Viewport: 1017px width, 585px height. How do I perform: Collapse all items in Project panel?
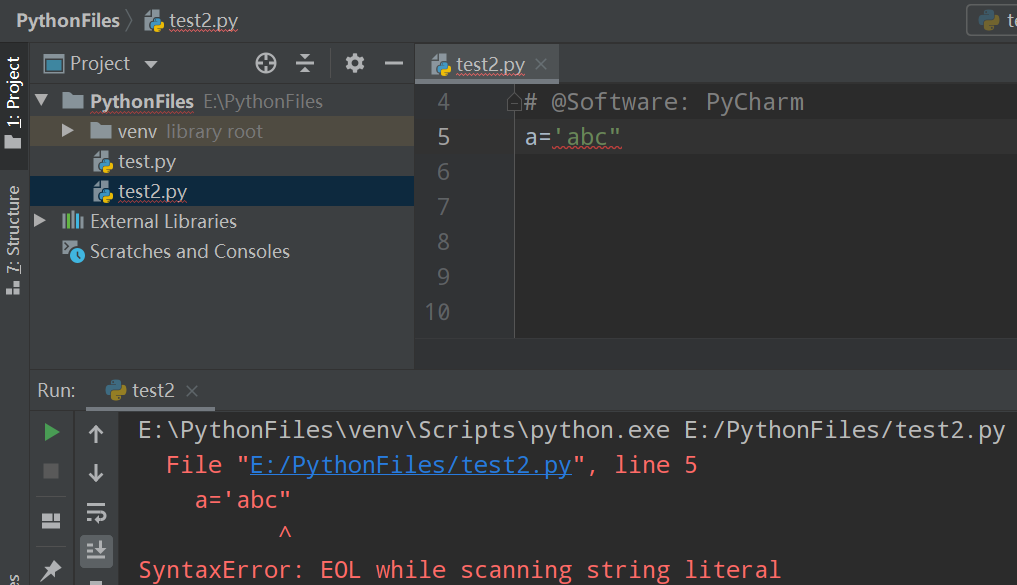pyautogui.click(x=305, y=64)
